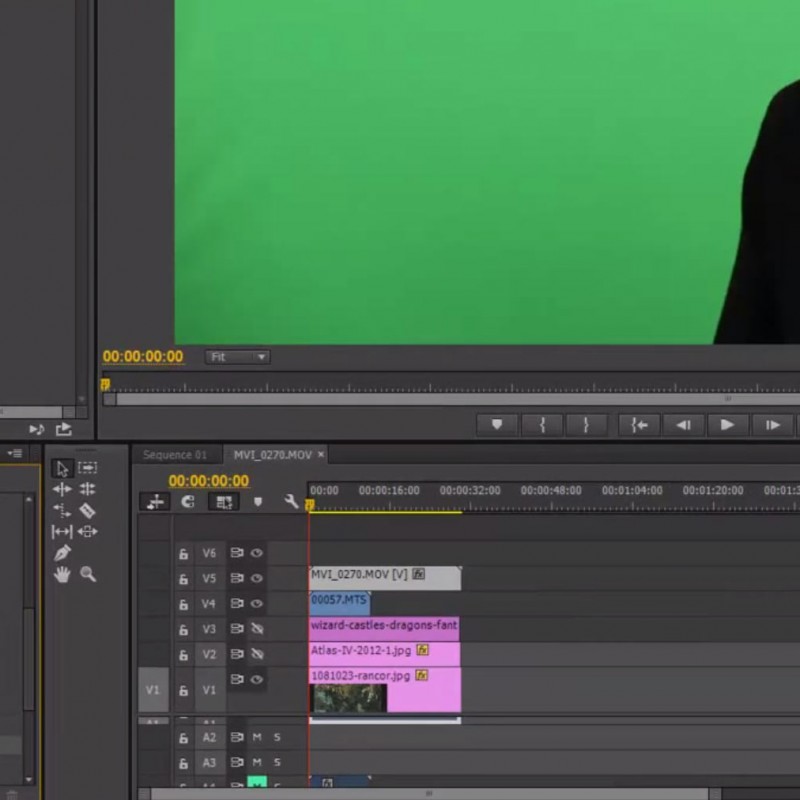This screenshot has height=800, width=800.
Task: Select the Zoom magnifier tool
Action: pos(88,574)
